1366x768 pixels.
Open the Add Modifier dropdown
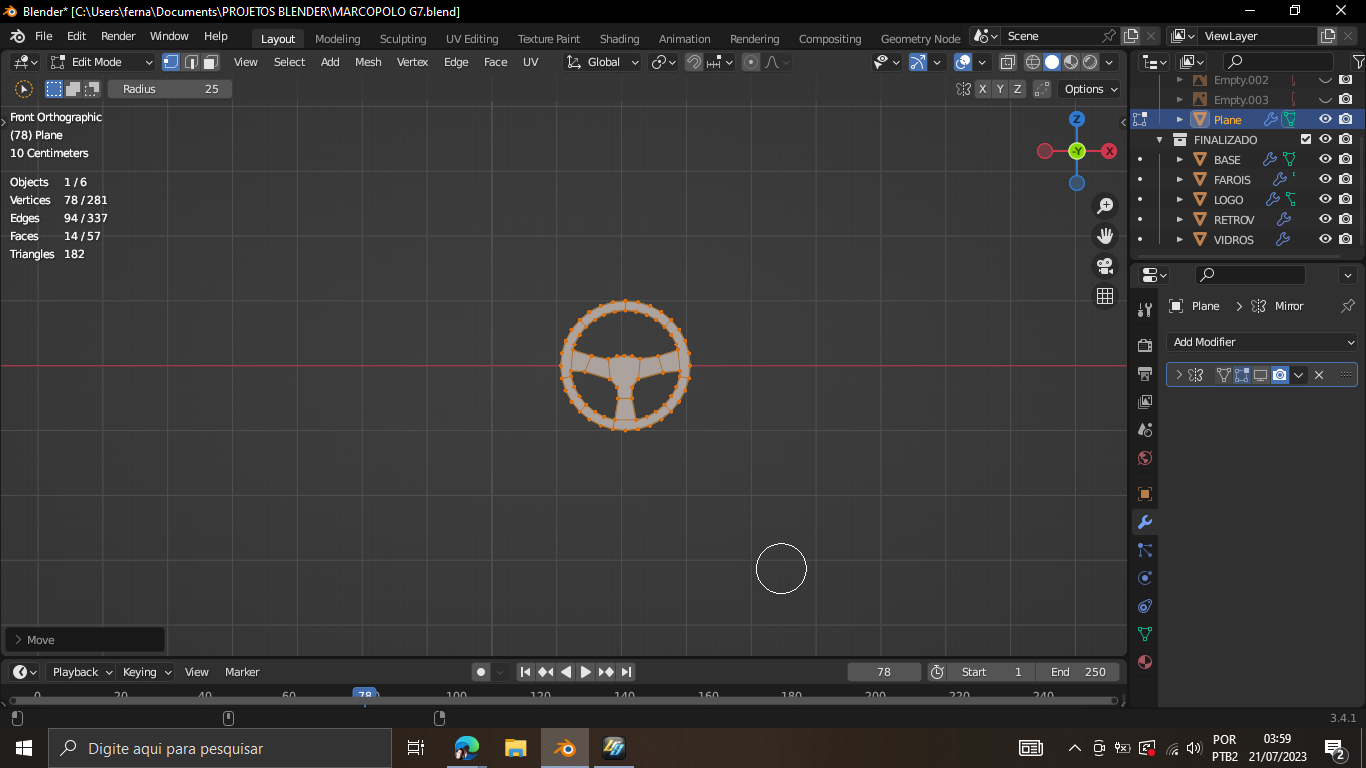(x=1262, y=342)
